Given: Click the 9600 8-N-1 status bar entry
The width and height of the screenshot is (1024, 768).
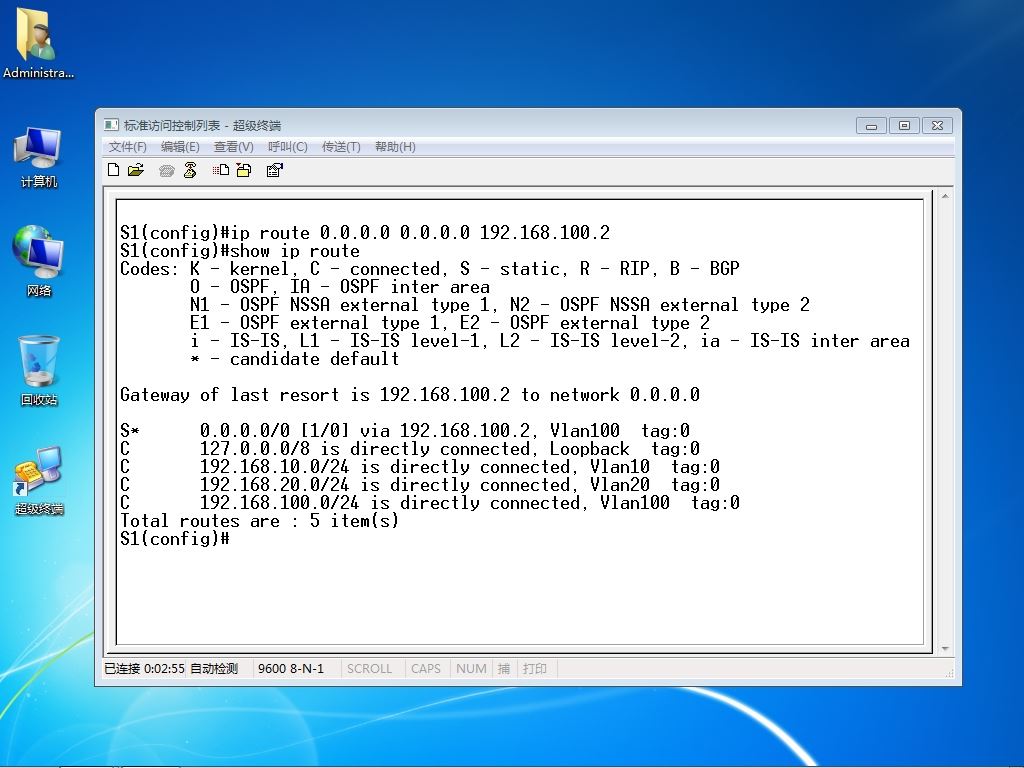Looking at the screenshot, I should coord(291,669).
